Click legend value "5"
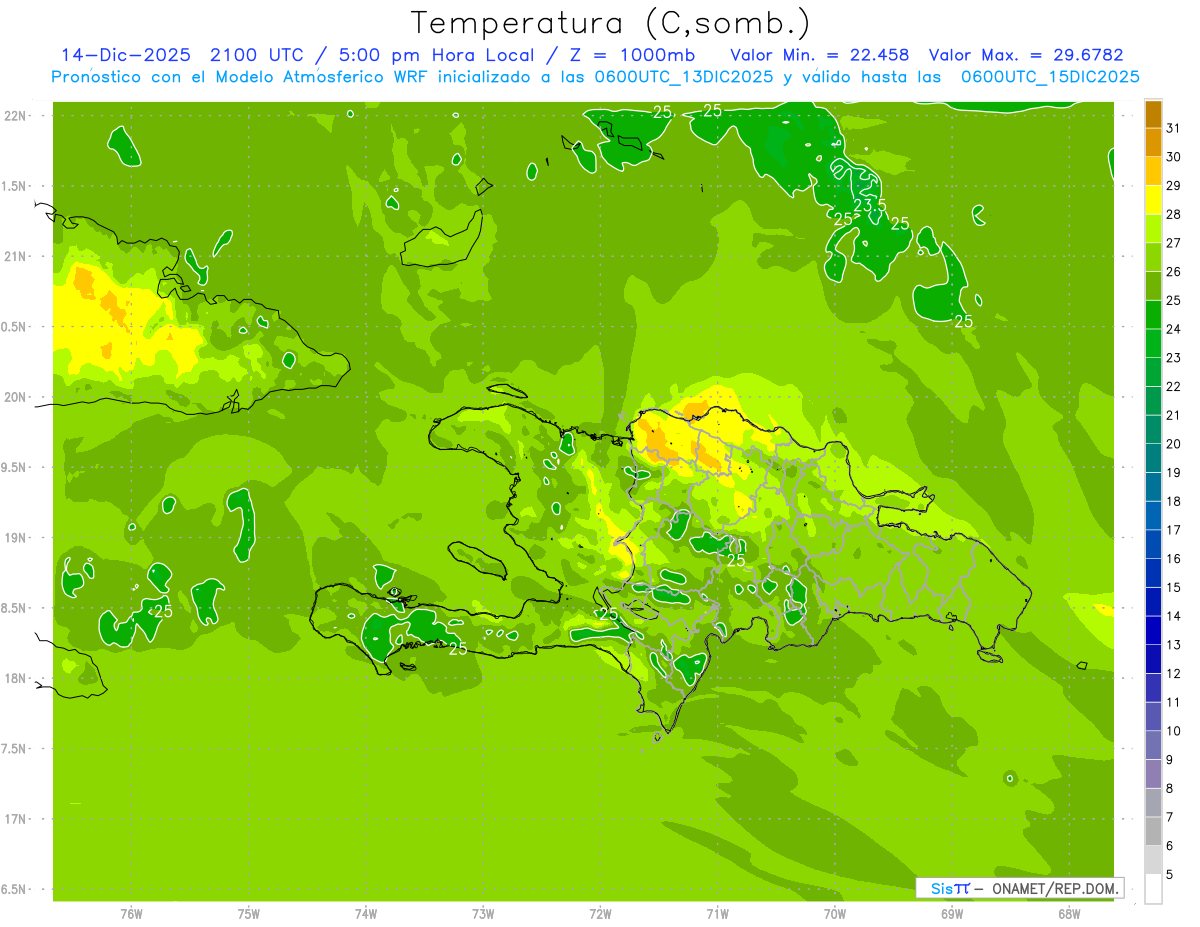This screenshot has height=927, width=1200. click(1170, 875)
